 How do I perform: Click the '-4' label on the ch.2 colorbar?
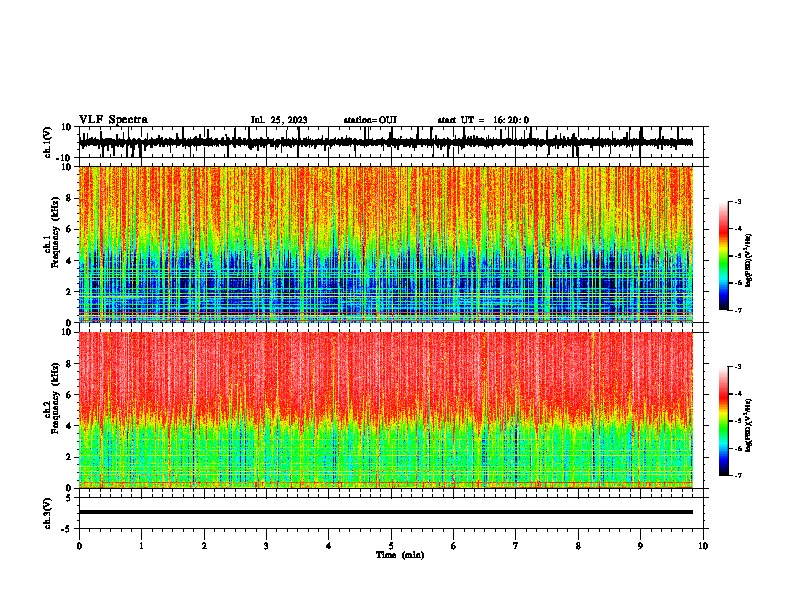click(737, 393)
